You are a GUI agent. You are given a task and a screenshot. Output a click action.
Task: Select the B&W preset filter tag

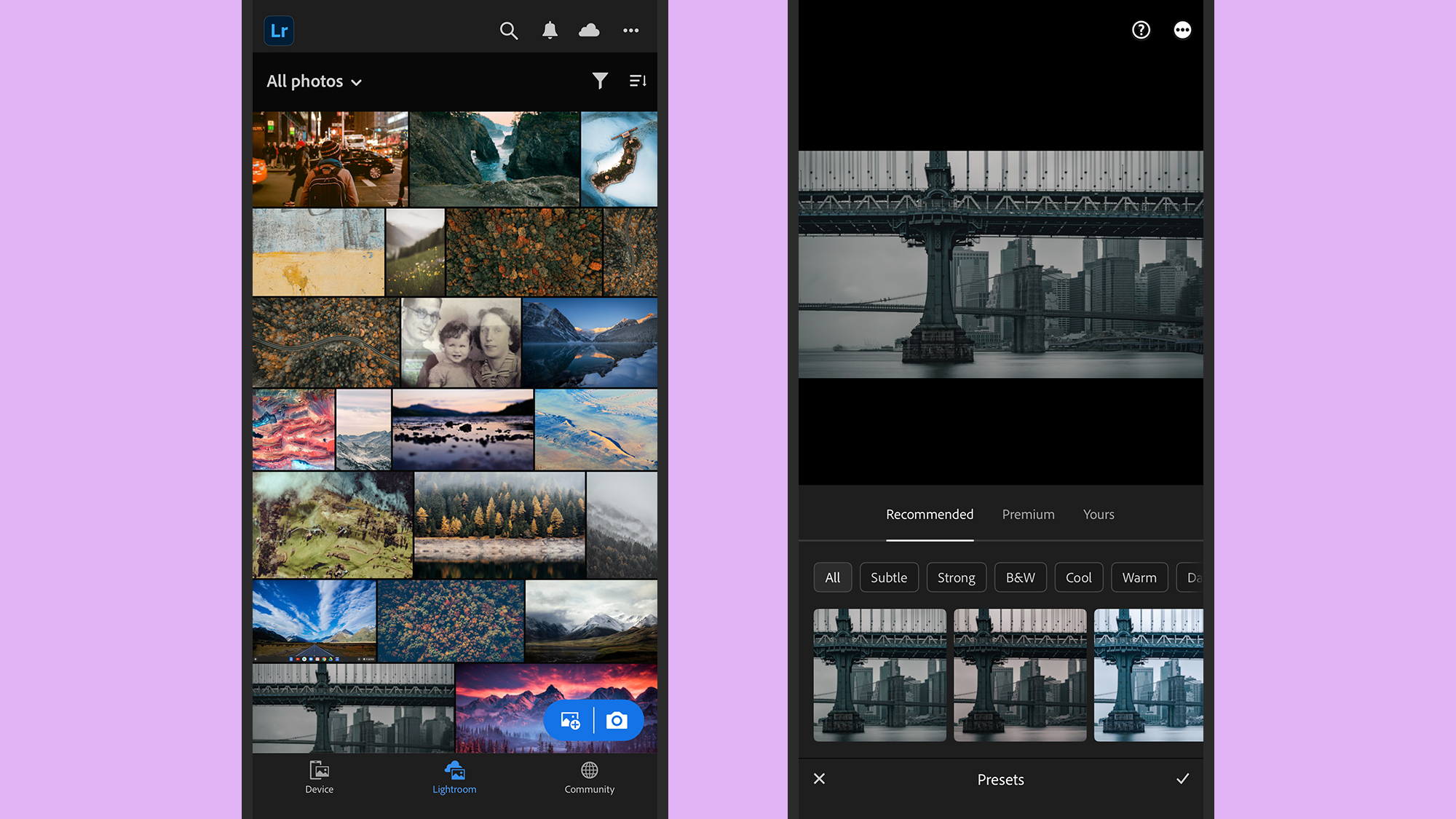point(1020,577)
